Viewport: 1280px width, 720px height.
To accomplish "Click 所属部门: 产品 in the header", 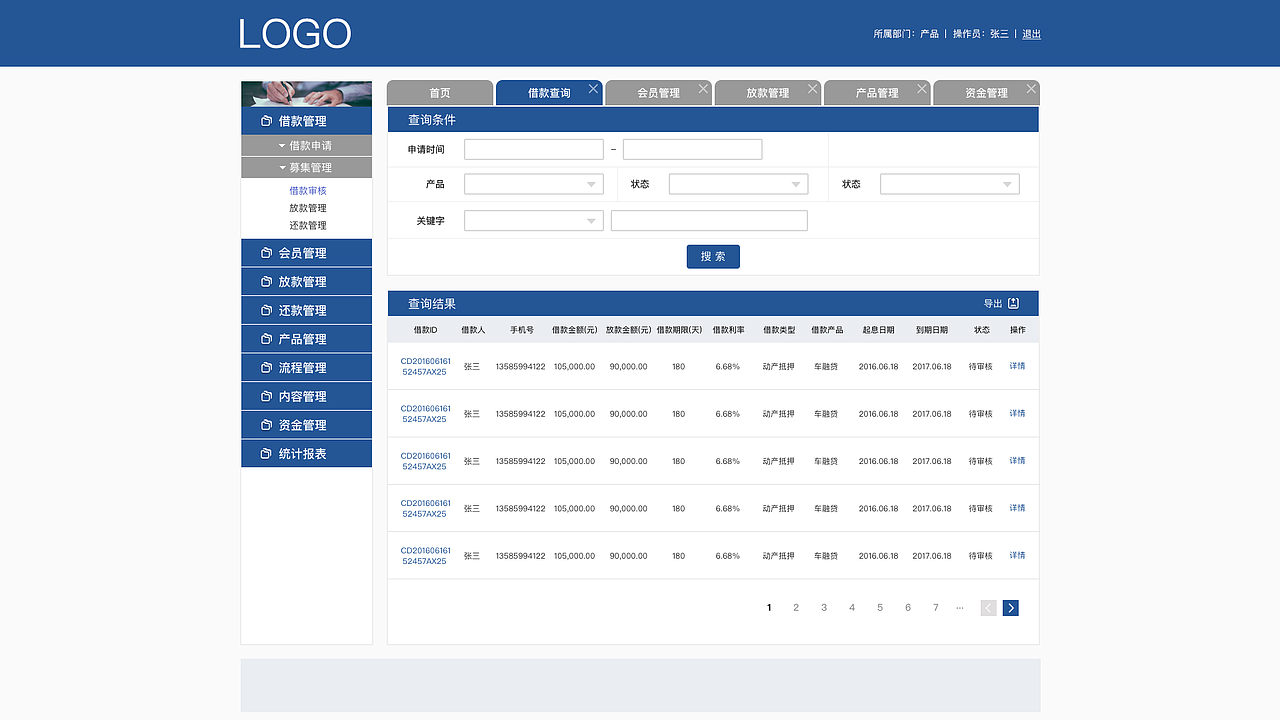I will tap(906, 34).
